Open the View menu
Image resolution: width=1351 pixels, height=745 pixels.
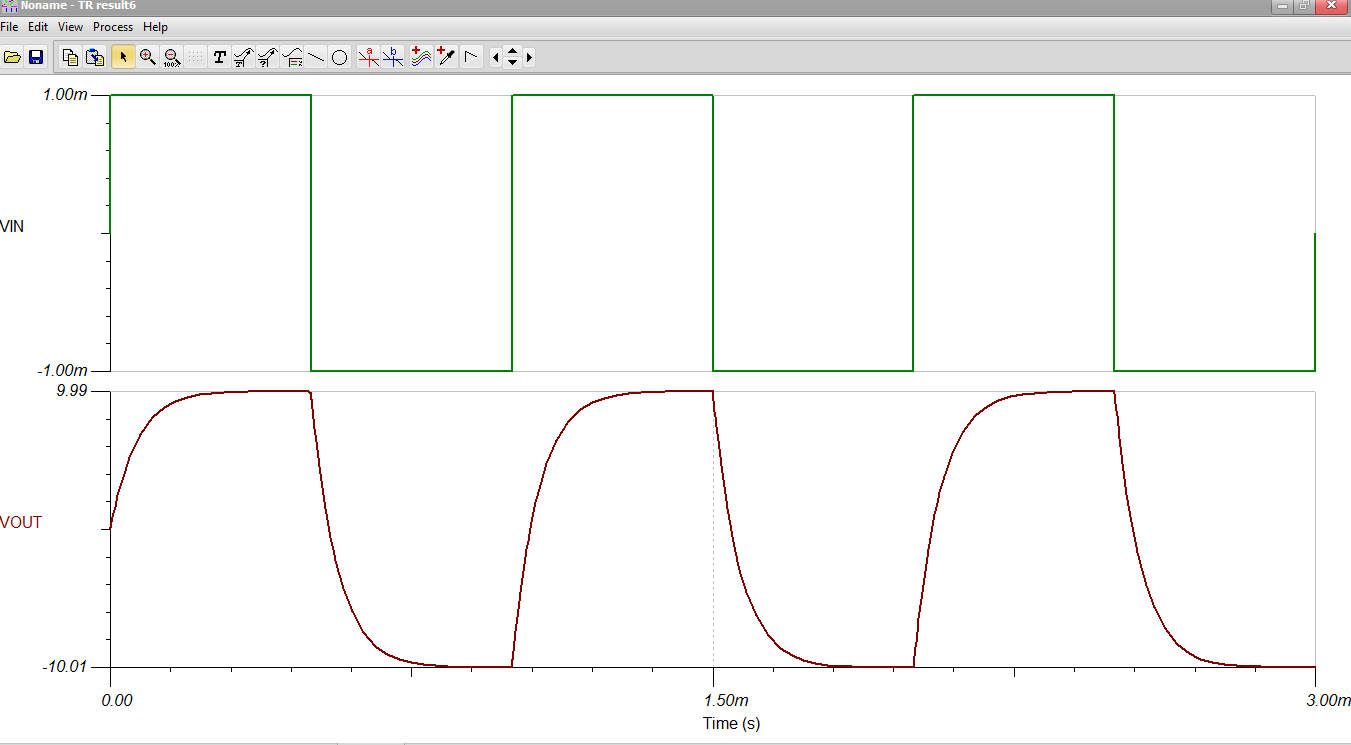[69, 27]
